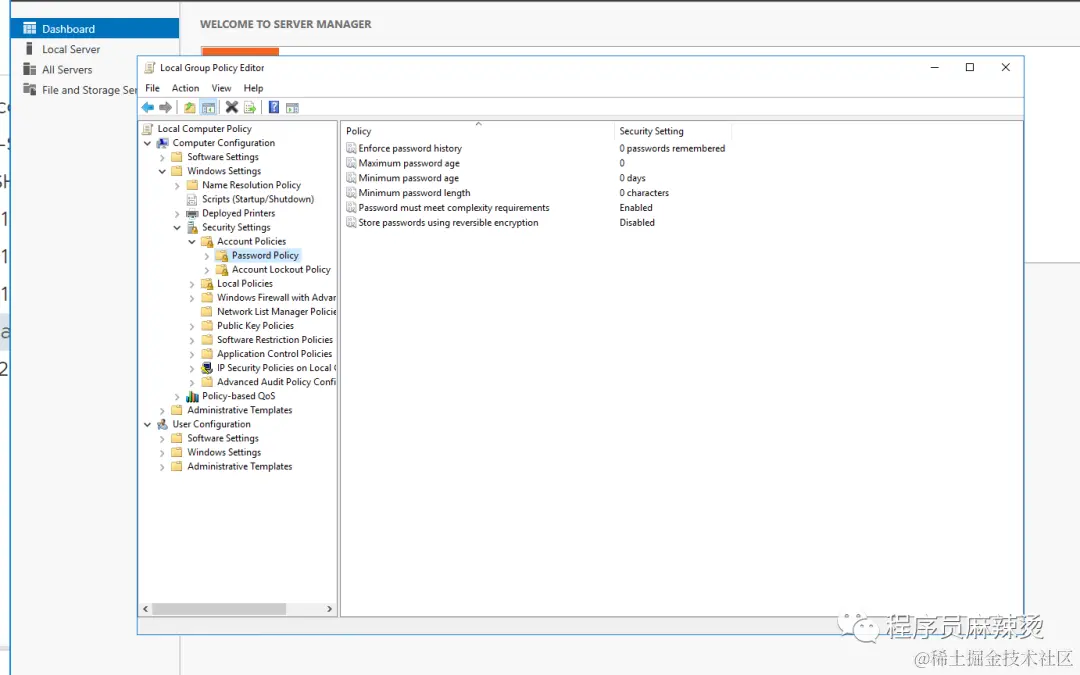Click the Export List toolbar icon
Image resolution: width=1080 pixels, height=675 pixels.
point(250,107)
